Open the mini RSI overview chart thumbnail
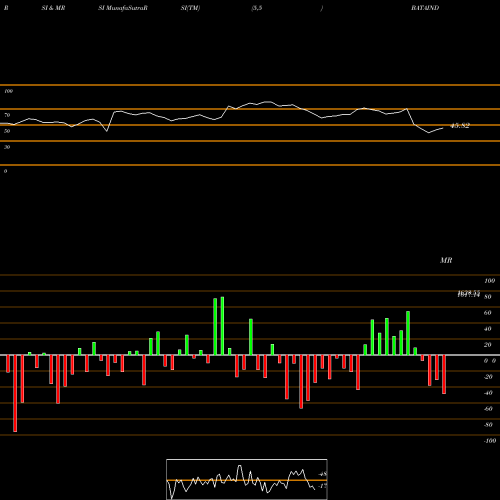The image size is (500, 500). (247, 479)
